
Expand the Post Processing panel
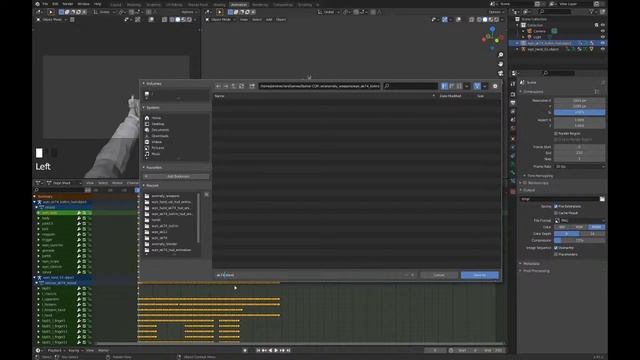coord(536,271)
